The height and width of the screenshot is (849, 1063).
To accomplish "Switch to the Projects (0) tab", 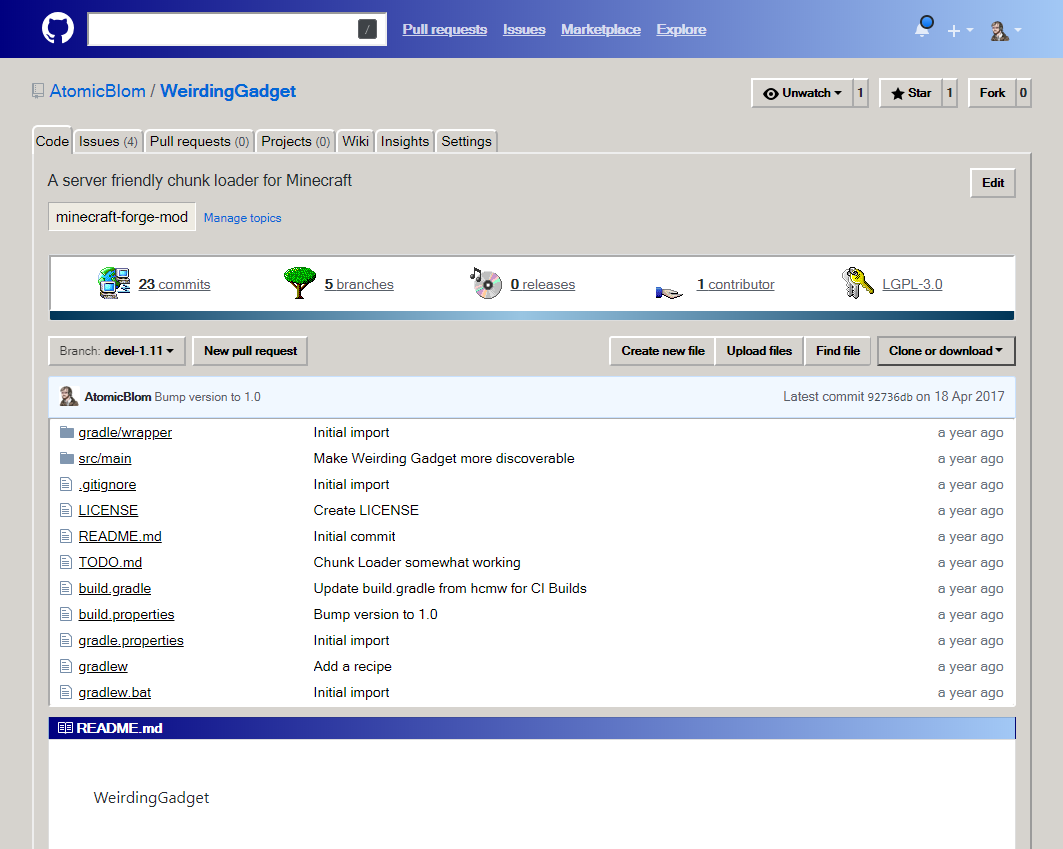I will [x=296, y=141].
